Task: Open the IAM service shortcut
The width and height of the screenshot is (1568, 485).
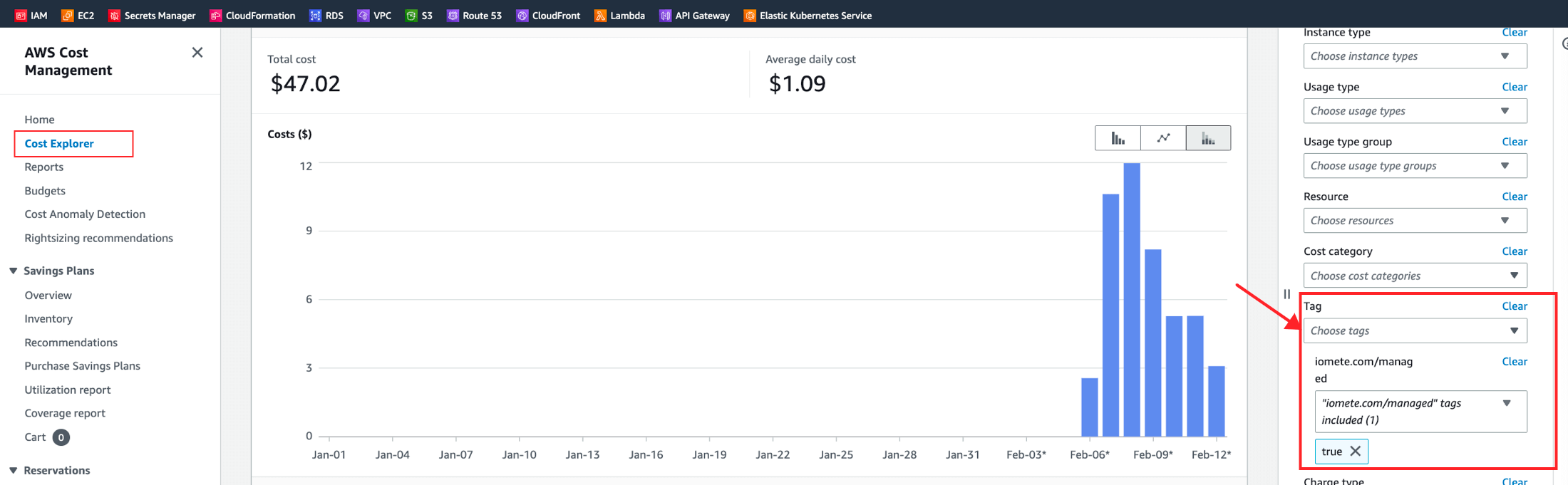Action: coord(31,15)
